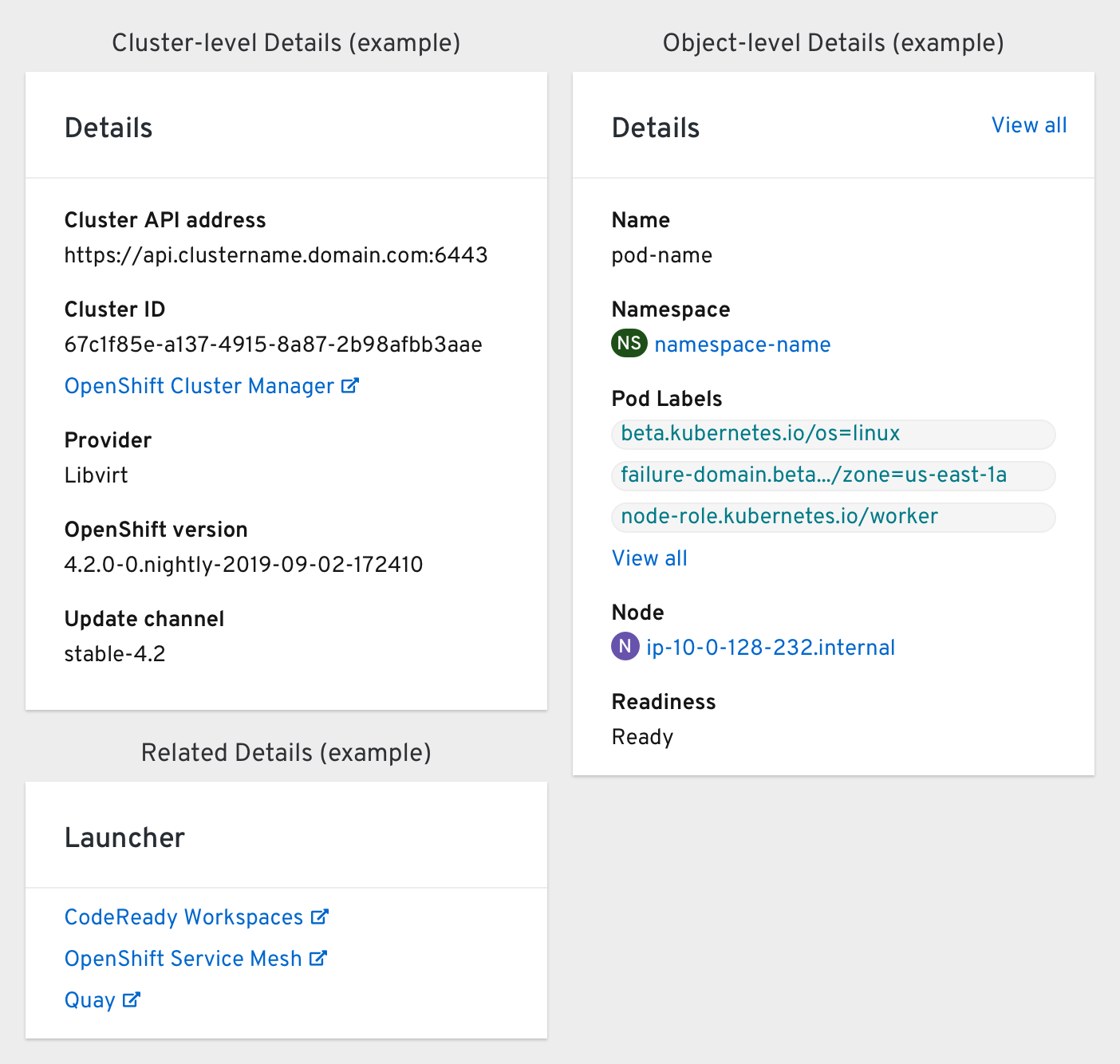Viewport: 1120px width, 1064px height.
Task: Select the failure-domain.beta.../zone=us-east-1a label
Action: [834, 475]
